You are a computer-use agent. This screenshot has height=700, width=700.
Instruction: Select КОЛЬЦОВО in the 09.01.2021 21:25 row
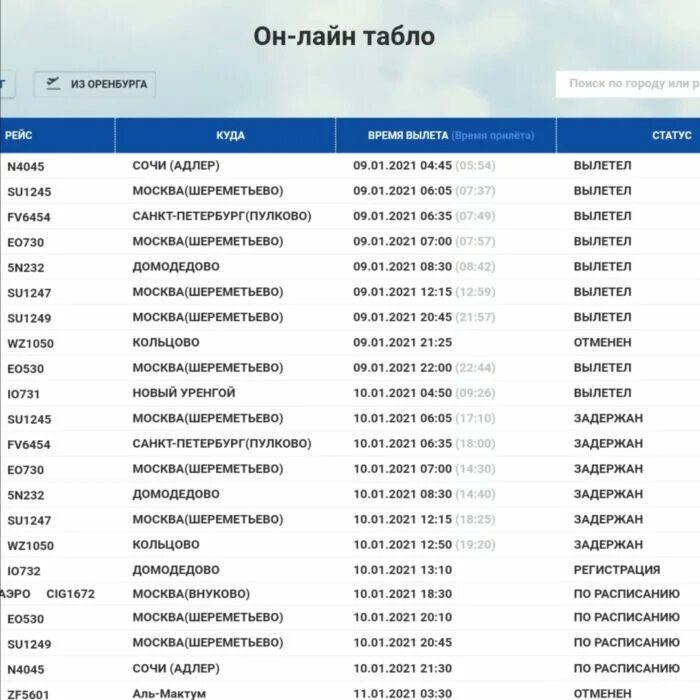coord(166,342)
